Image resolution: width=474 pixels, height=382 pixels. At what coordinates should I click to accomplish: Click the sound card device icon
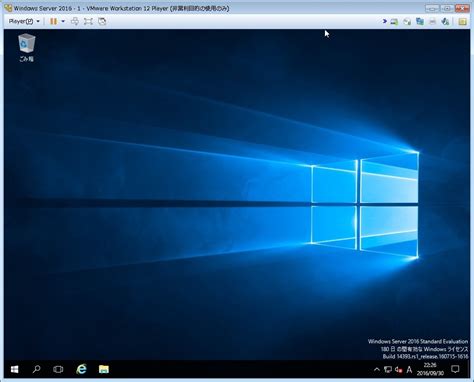pos(445,22)
